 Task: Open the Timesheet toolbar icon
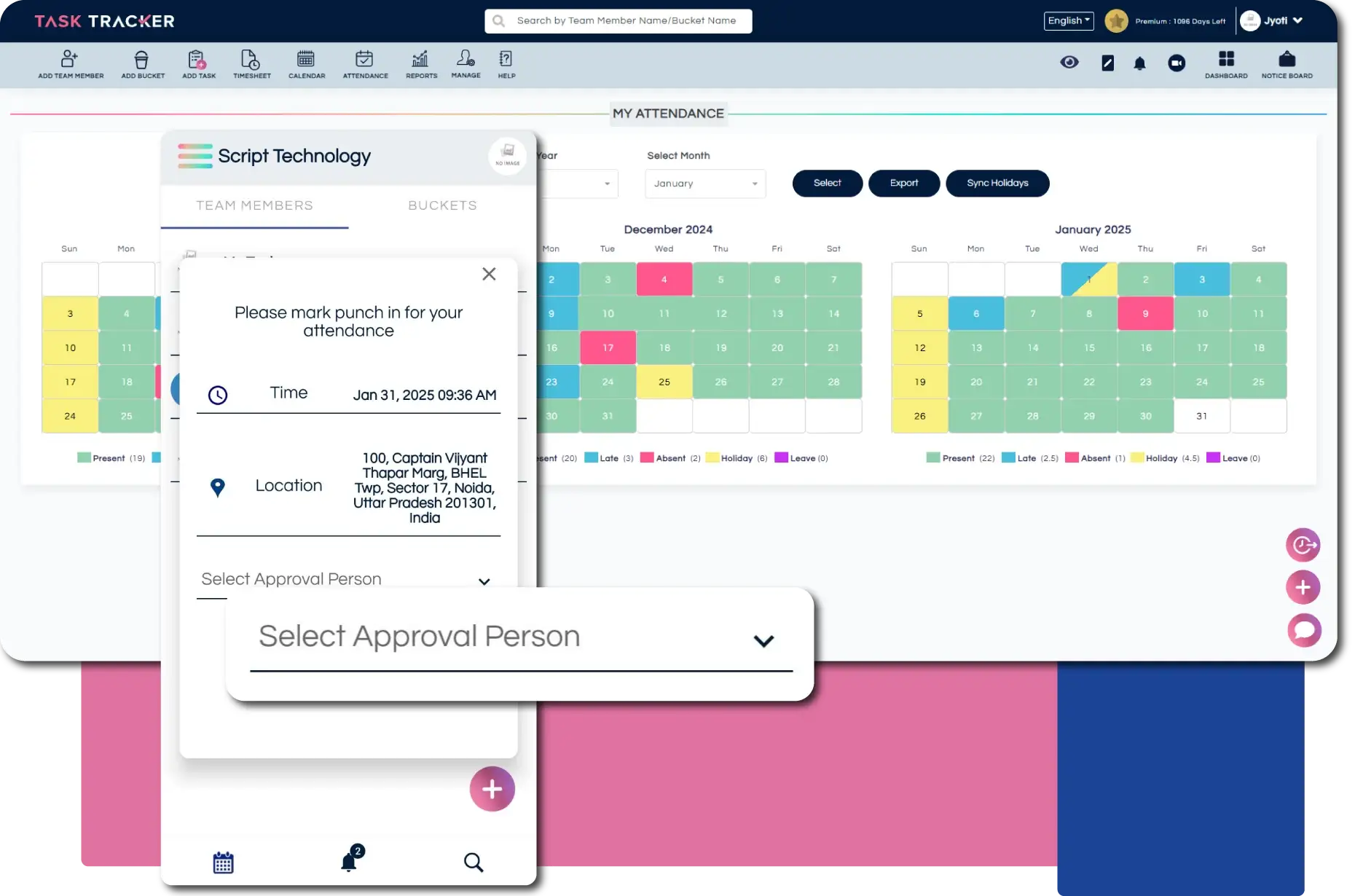(251, 64)
